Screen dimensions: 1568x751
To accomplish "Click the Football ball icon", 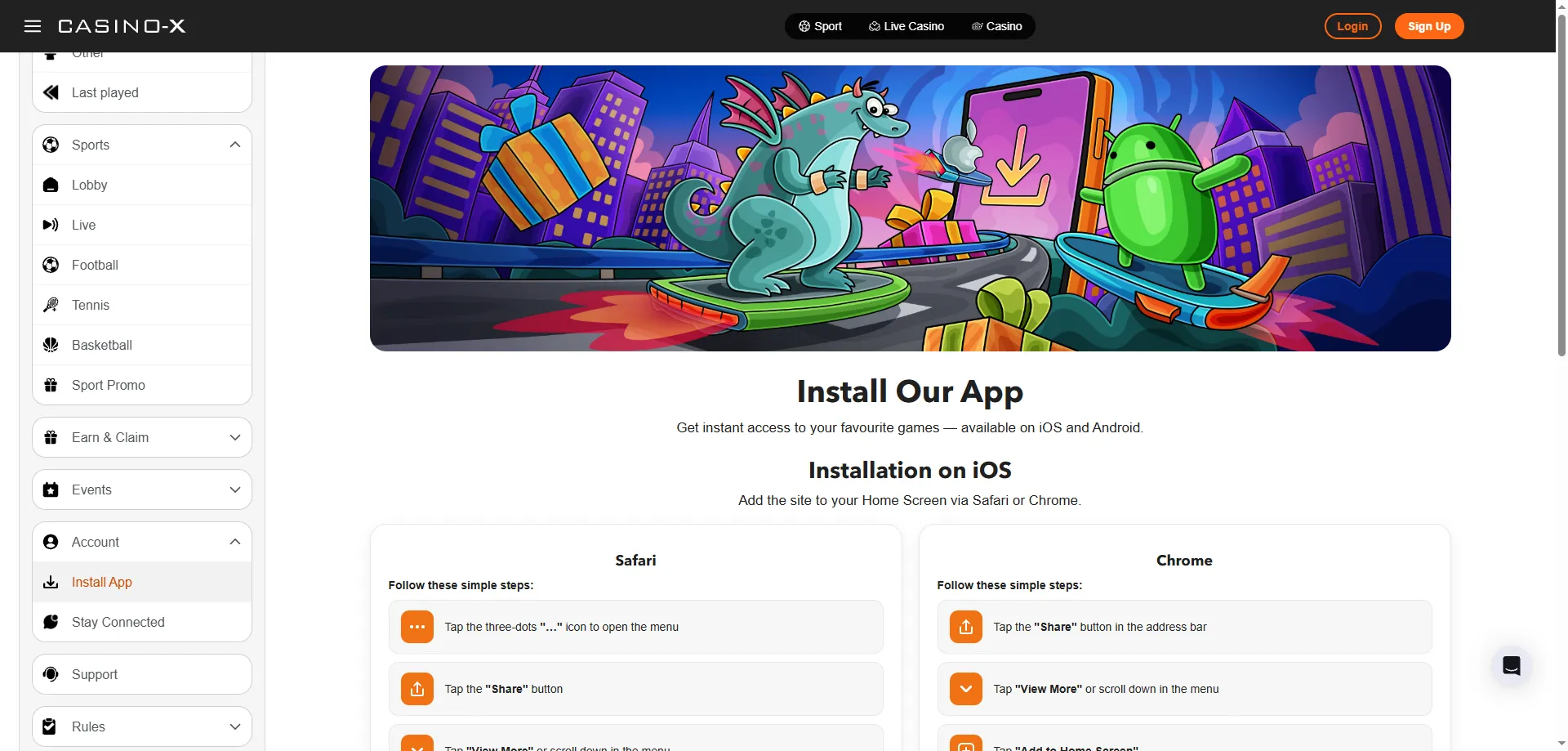I will tap(51, 265).
